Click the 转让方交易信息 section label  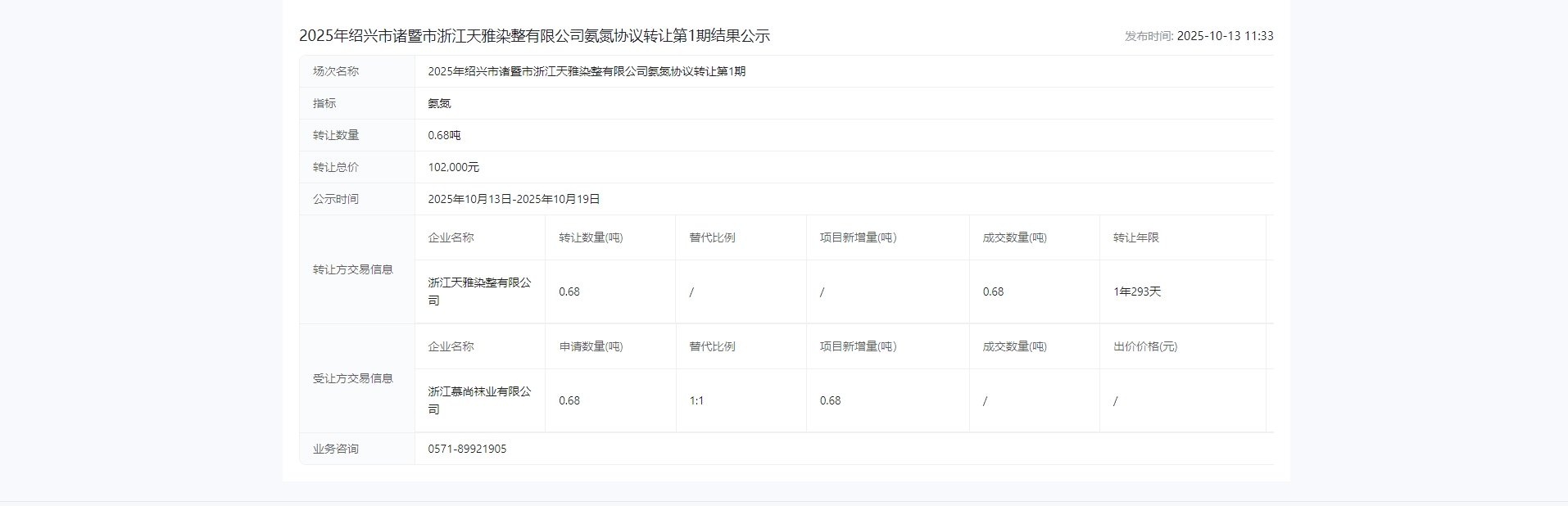click(x=353, y=269)
